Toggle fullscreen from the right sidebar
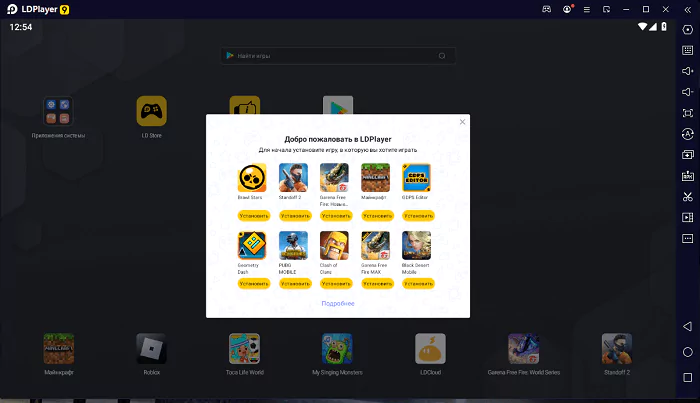 [688, 113]
